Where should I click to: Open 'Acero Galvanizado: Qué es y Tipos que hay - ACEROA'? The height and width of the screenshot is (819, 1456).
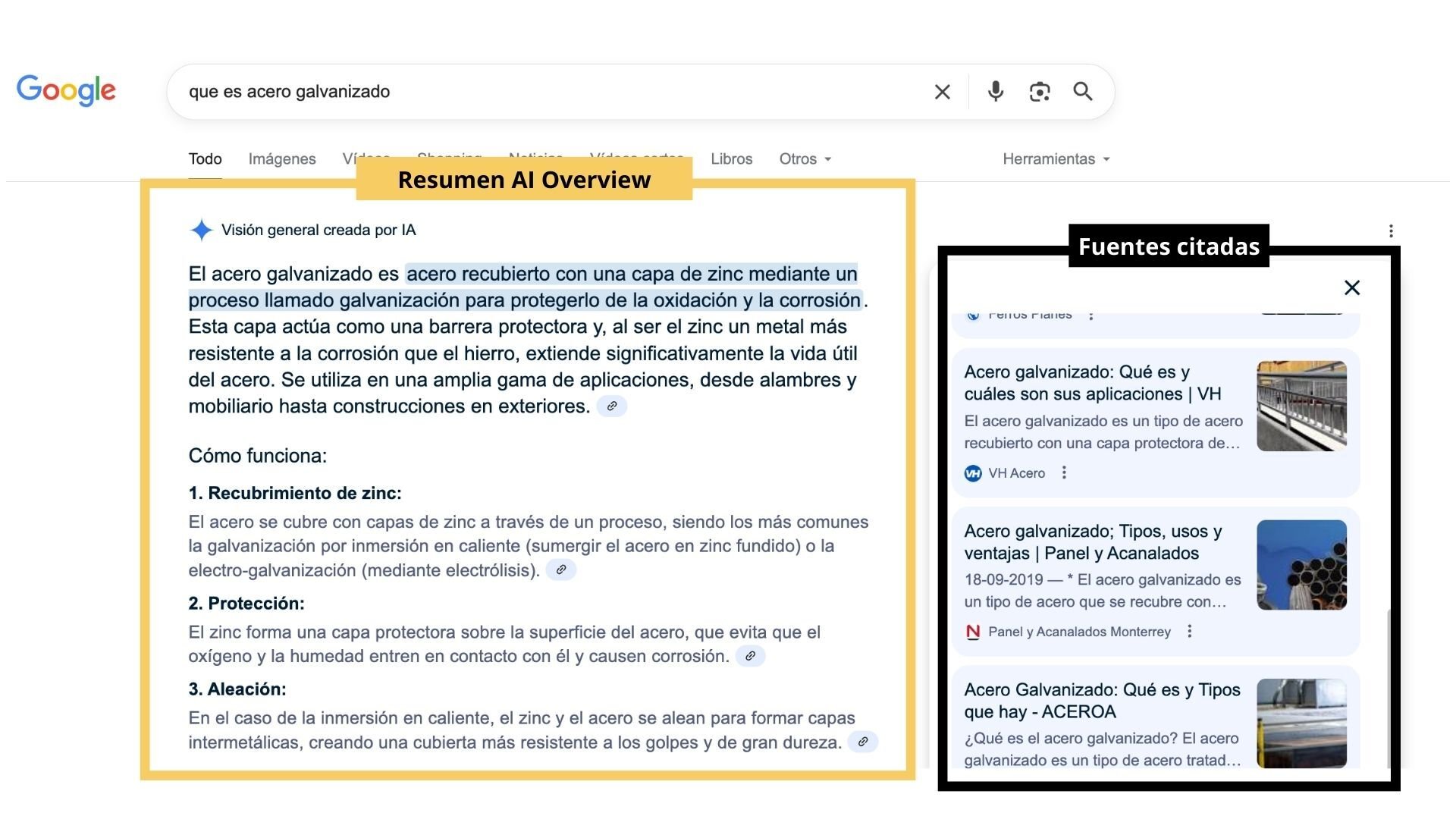[x=1102, y=701]
